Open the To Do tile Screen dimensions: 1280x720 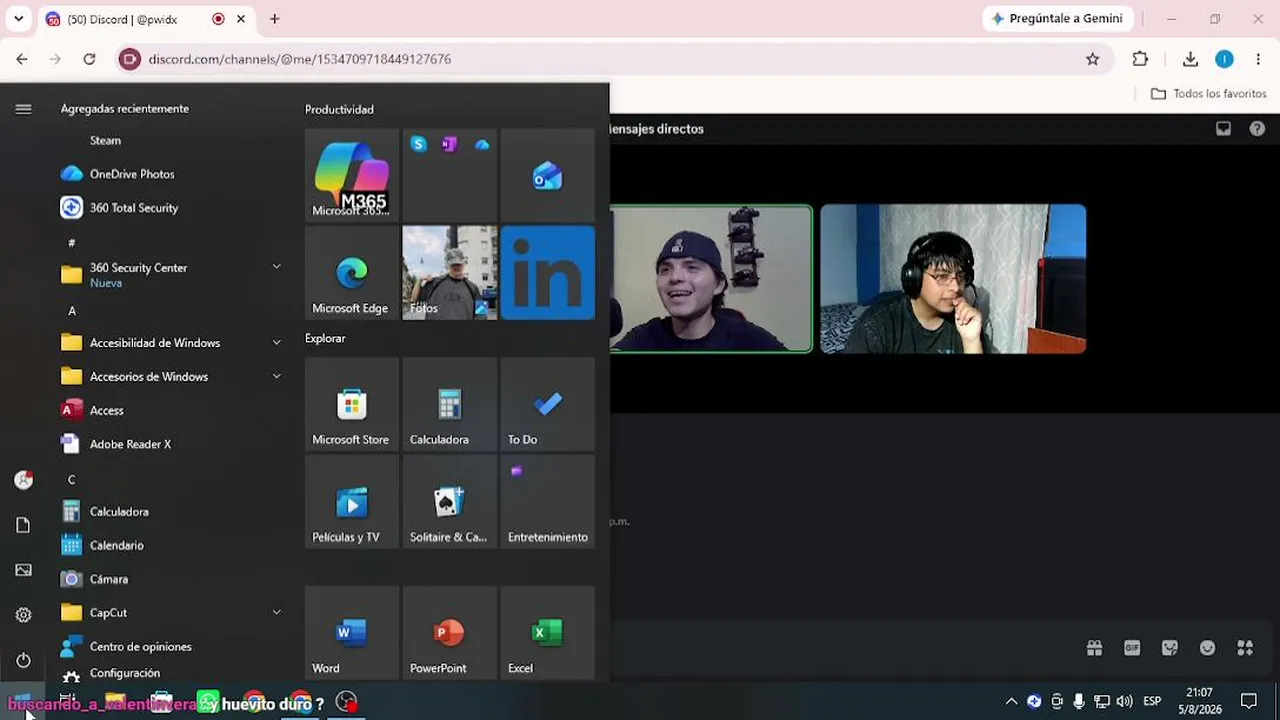[547, 404]
